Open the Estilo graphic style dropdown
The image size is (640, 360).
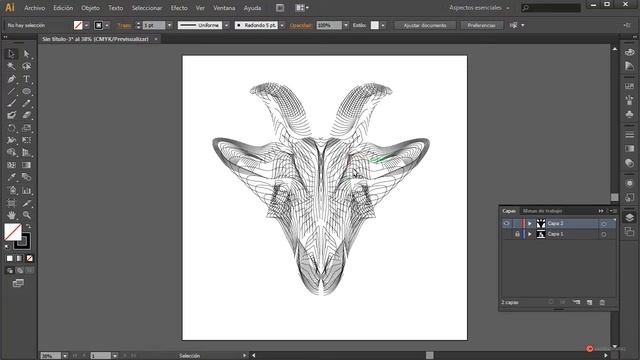pyautogui.click(x=383, y=25)
